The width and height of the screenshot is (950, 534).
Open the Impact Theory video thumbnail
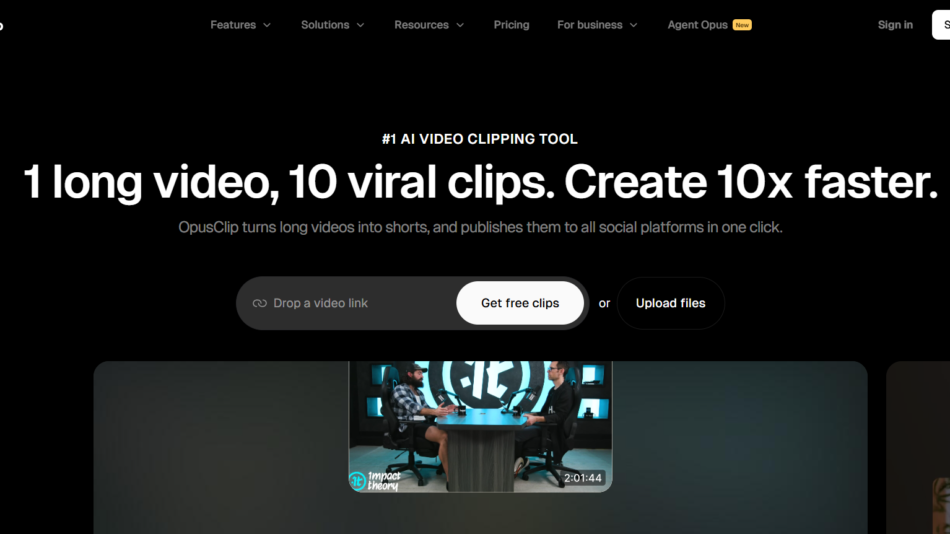click(480, 427)
